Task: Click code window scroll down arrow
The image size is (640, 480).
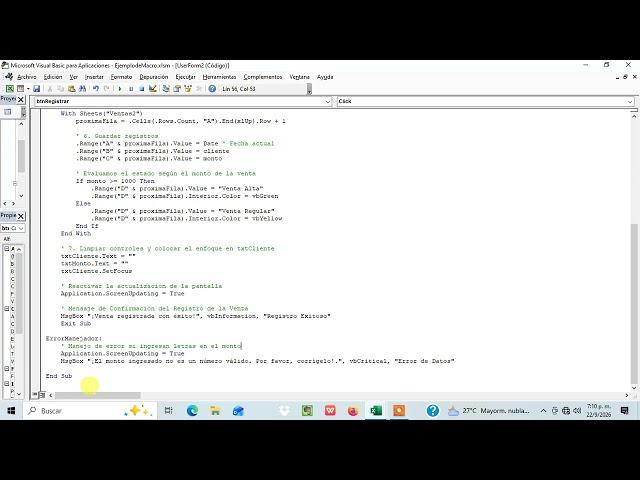Action: 634,388
